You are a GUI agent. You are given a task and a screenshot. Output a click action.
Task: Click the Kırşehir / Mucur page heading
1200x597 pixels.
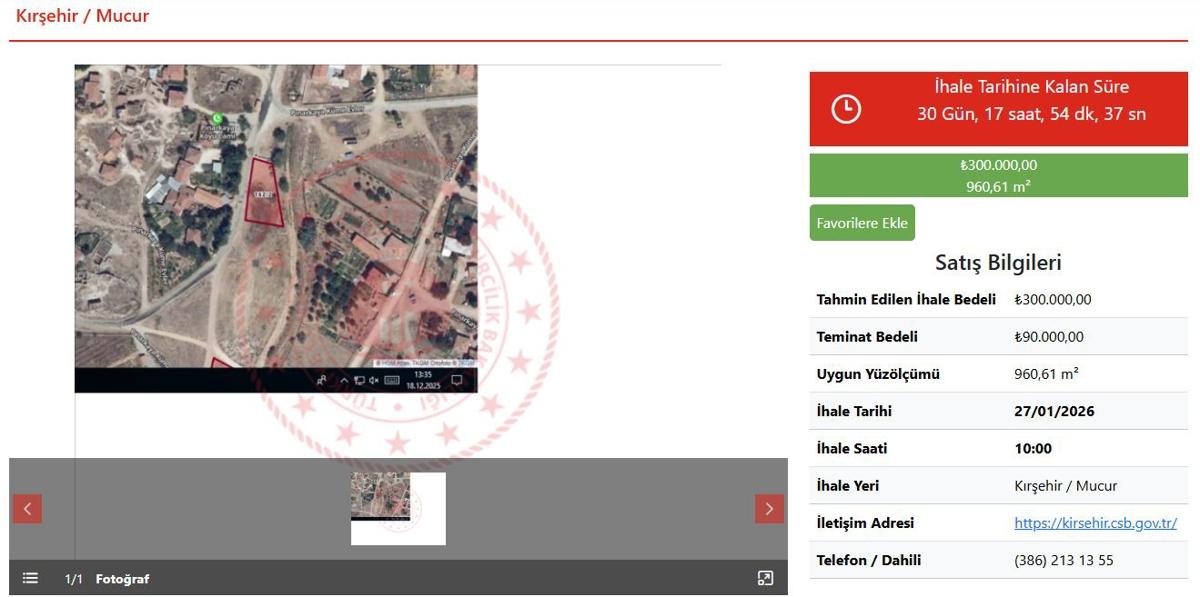point(82,16)
